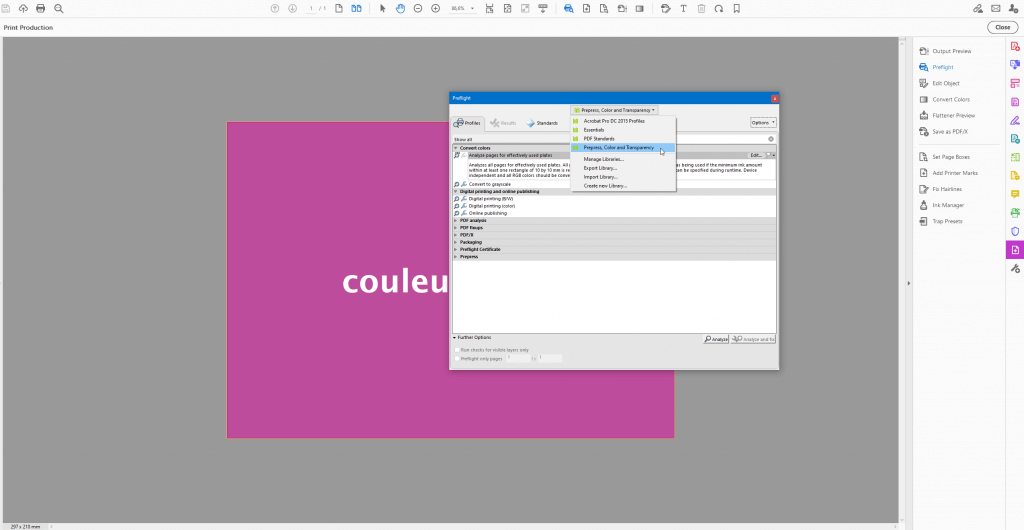Enable Run checks for visible layers only
This screenshot has height=530, width=1024.
457,350
